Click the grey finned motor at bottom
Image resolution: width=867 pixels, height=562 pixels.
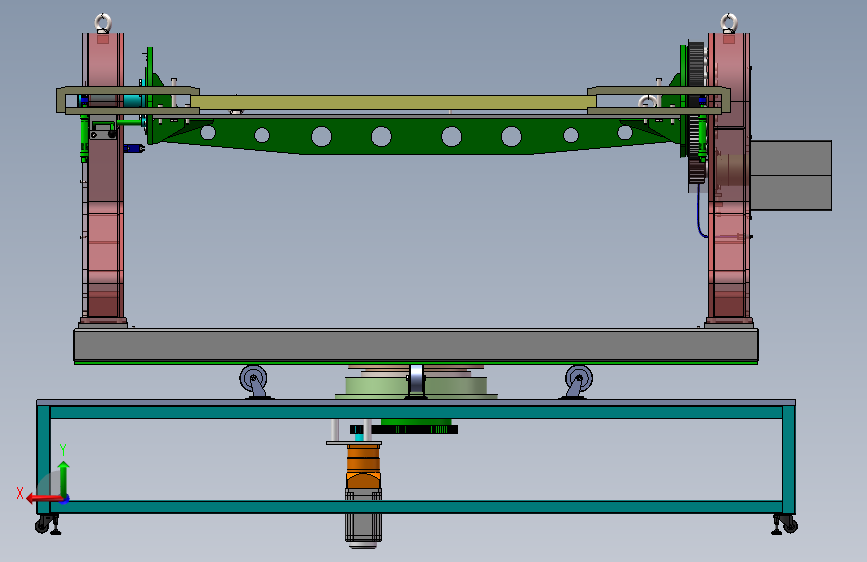[363, 519]
